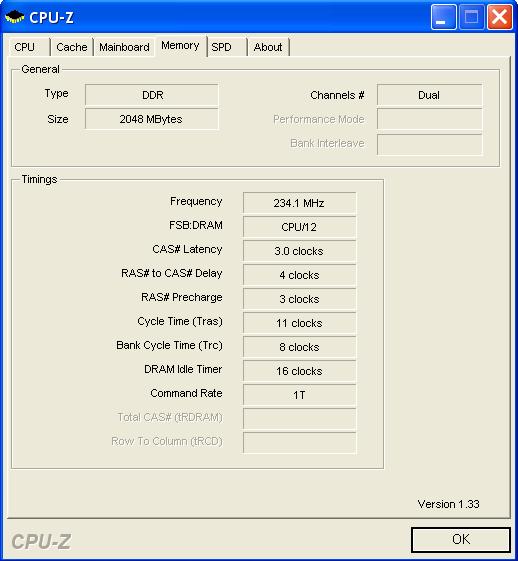Click the CPU-Z logo at bottom left
The height and width of the screenshot is (561, 518).
point(41,541)
